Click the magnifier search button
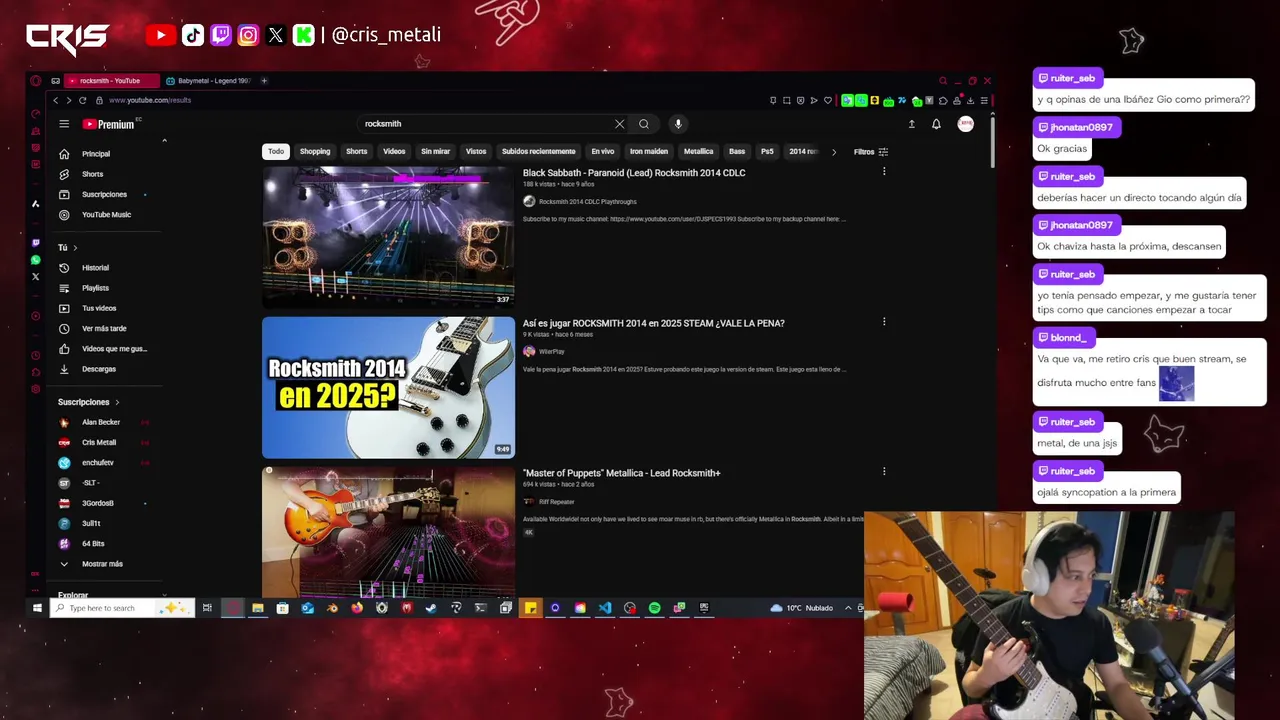The image size is (1280, 720). pyautogui.click(x=644, y=124)
